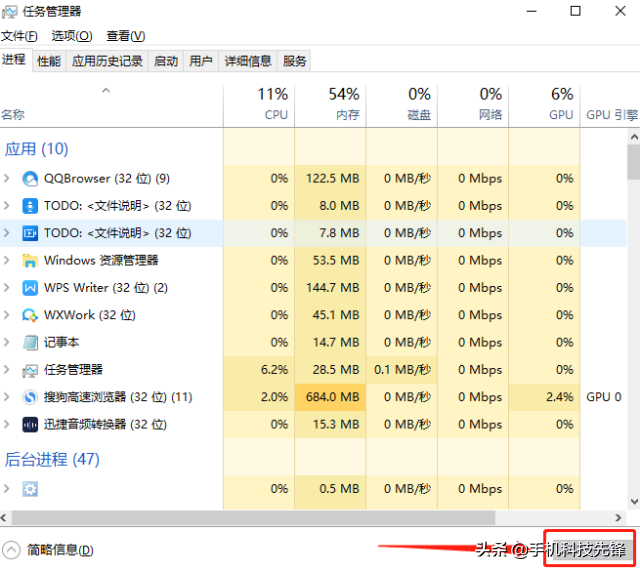Click the horizontal scrollbar left arrow

4,518
